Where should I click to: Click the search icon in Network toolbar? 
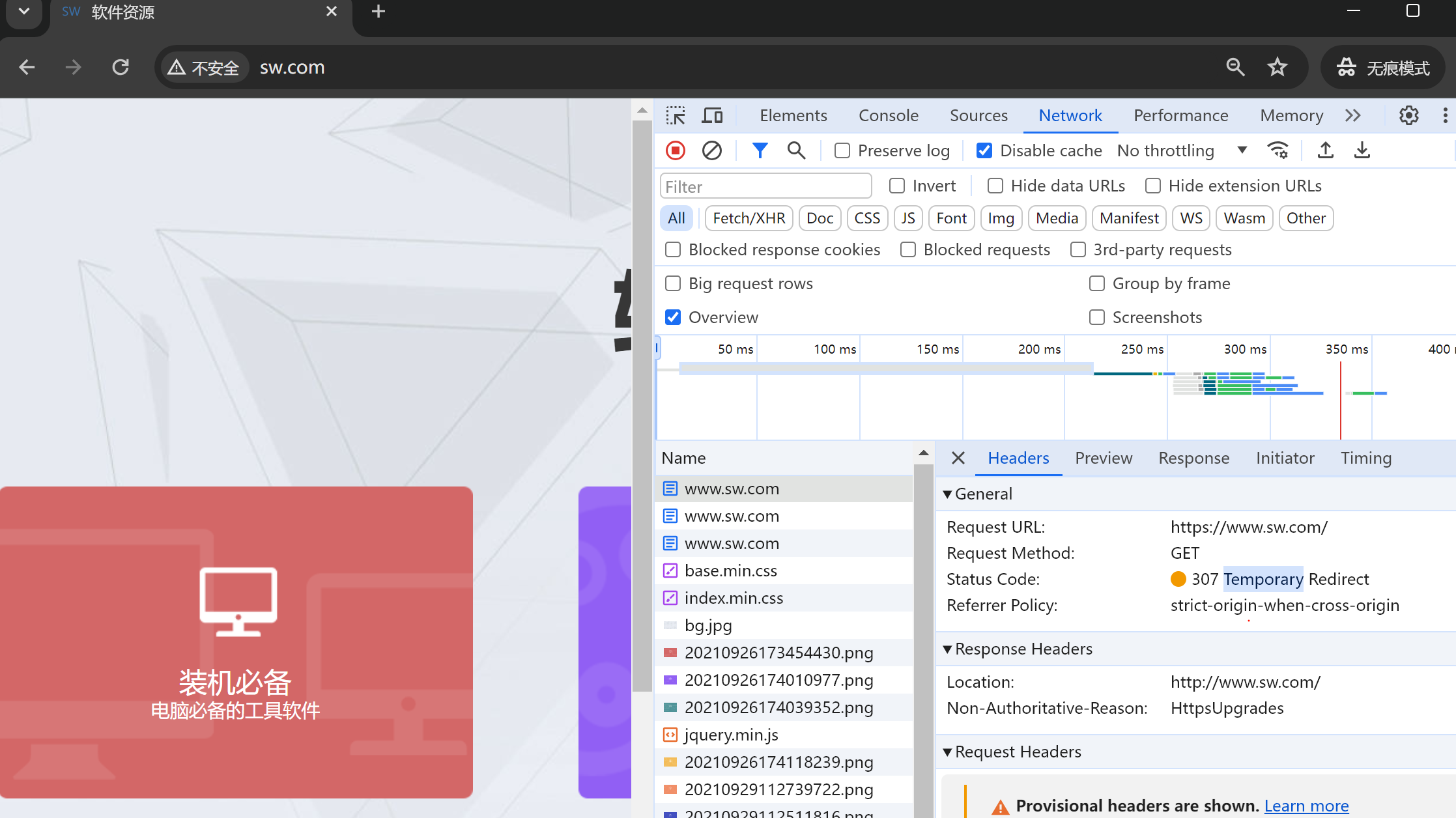[x=796, y=150]
